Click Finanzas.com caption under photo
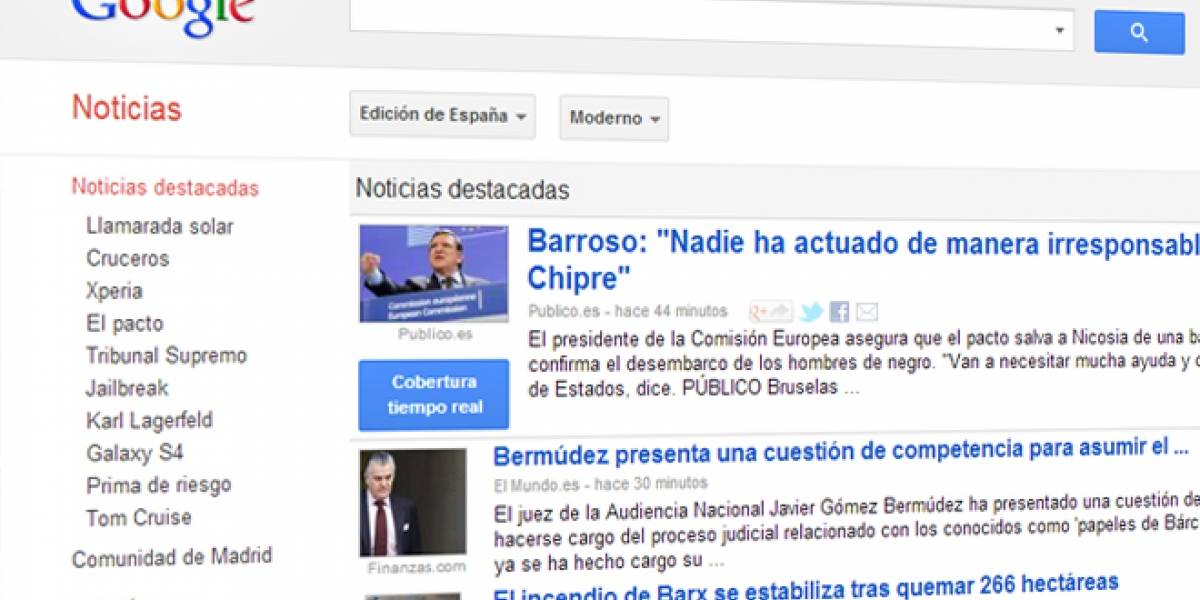 pyautogui.click(x=416, y=567)
